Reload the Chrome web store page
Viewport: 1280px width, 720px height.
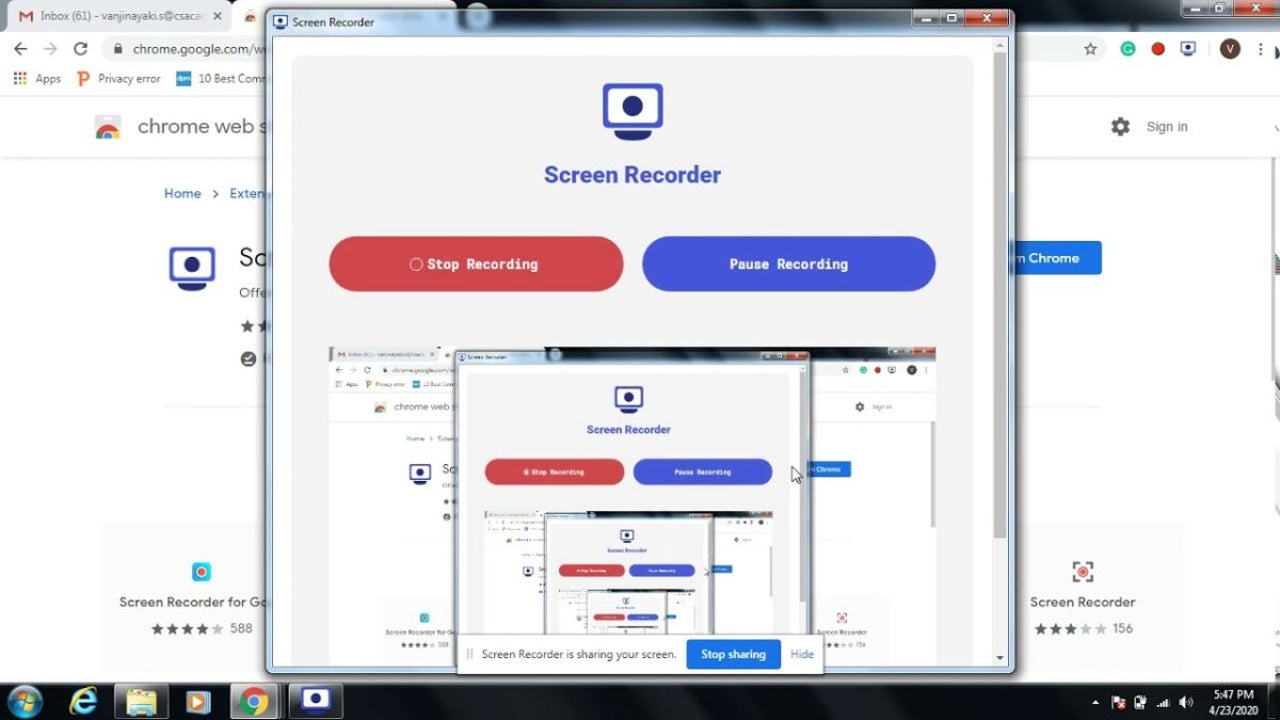[81, 48]
